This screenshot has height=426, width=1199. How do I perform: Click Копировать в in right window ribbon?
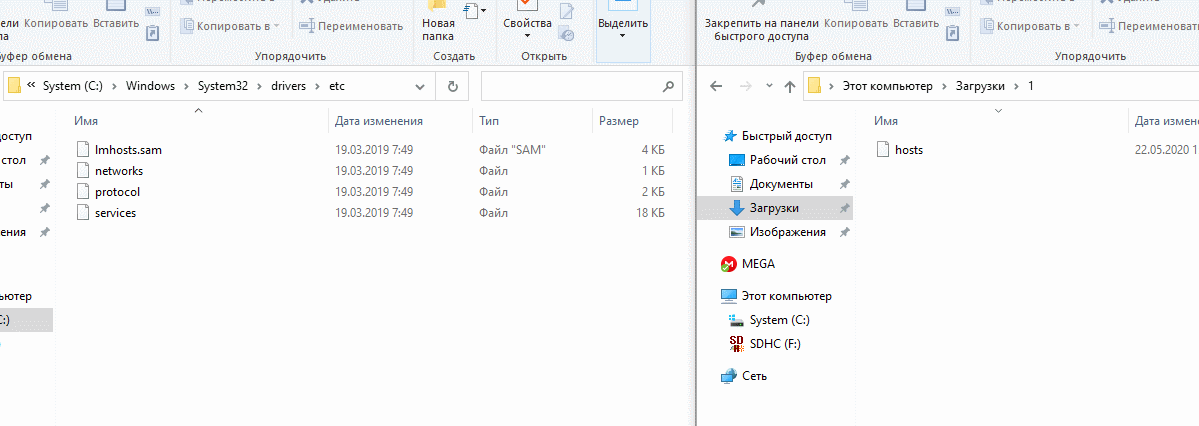point(1030,26)
